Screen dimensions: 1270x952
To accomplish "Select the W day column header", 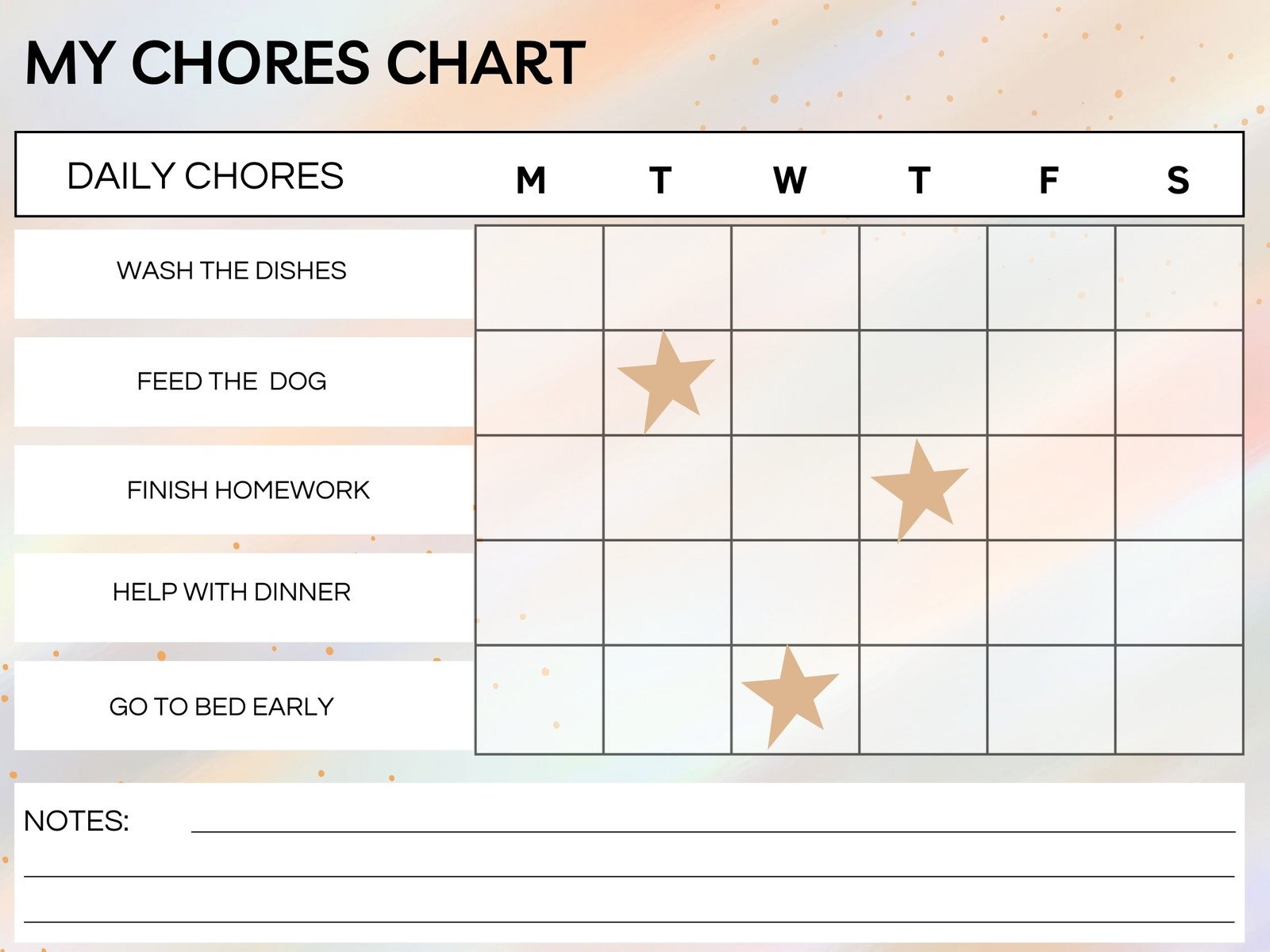I will point(790,180).
